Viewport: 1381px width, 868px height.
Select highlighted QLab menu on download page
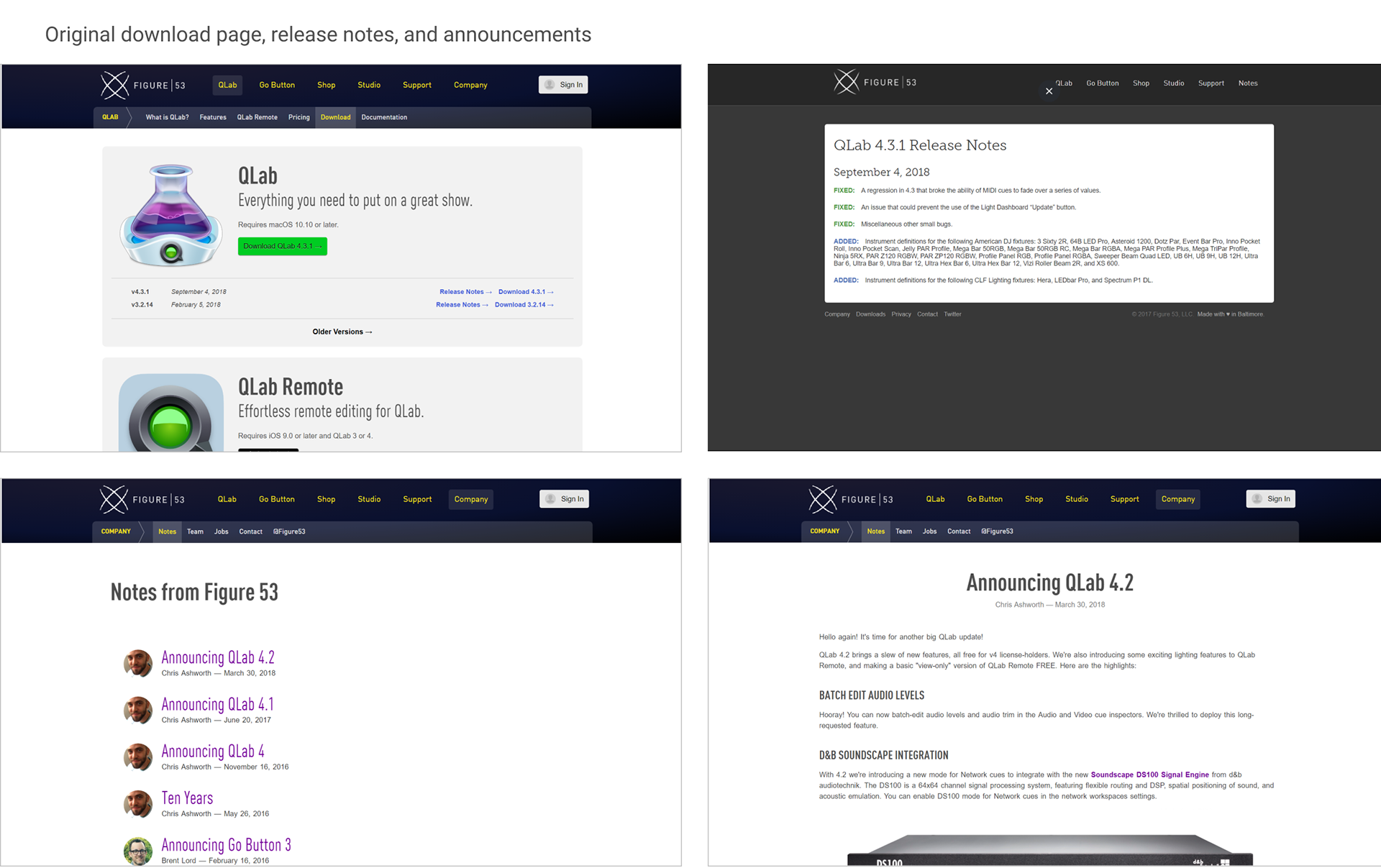tap(227, 85)
